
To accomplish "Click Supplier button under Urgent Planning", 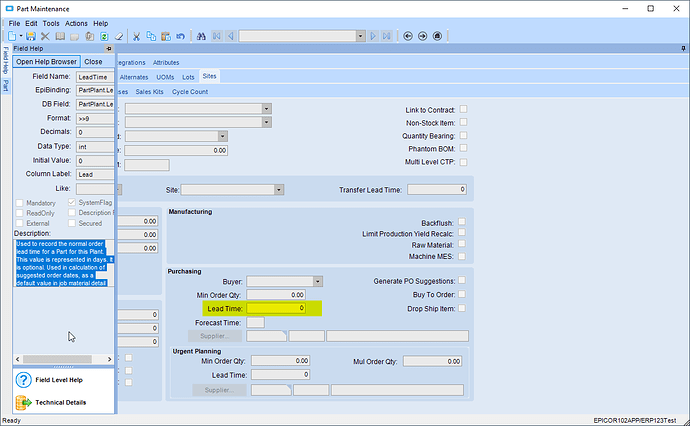I will point(219,390).
